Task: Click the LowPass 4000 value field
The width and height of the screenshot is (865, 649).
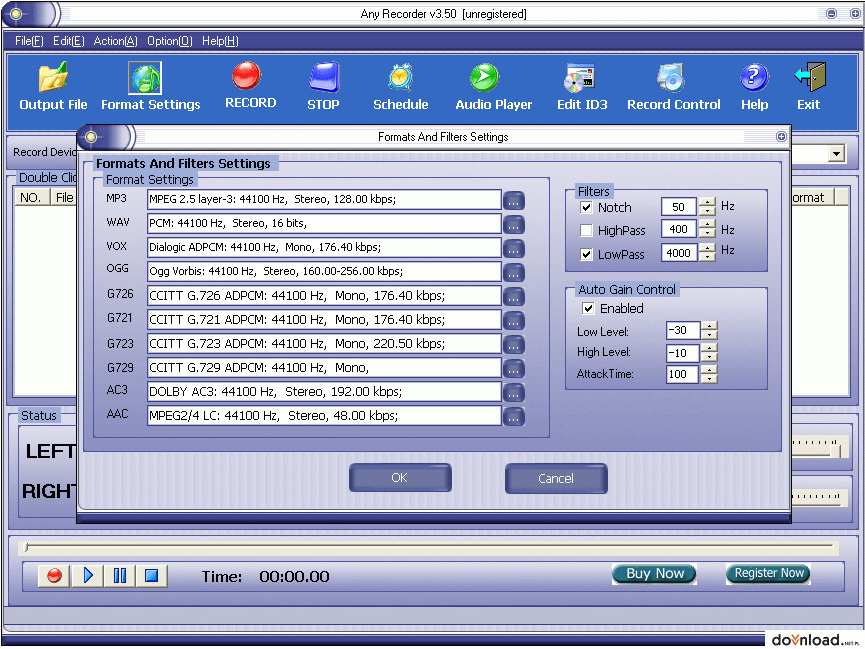Action: (679, 253)
